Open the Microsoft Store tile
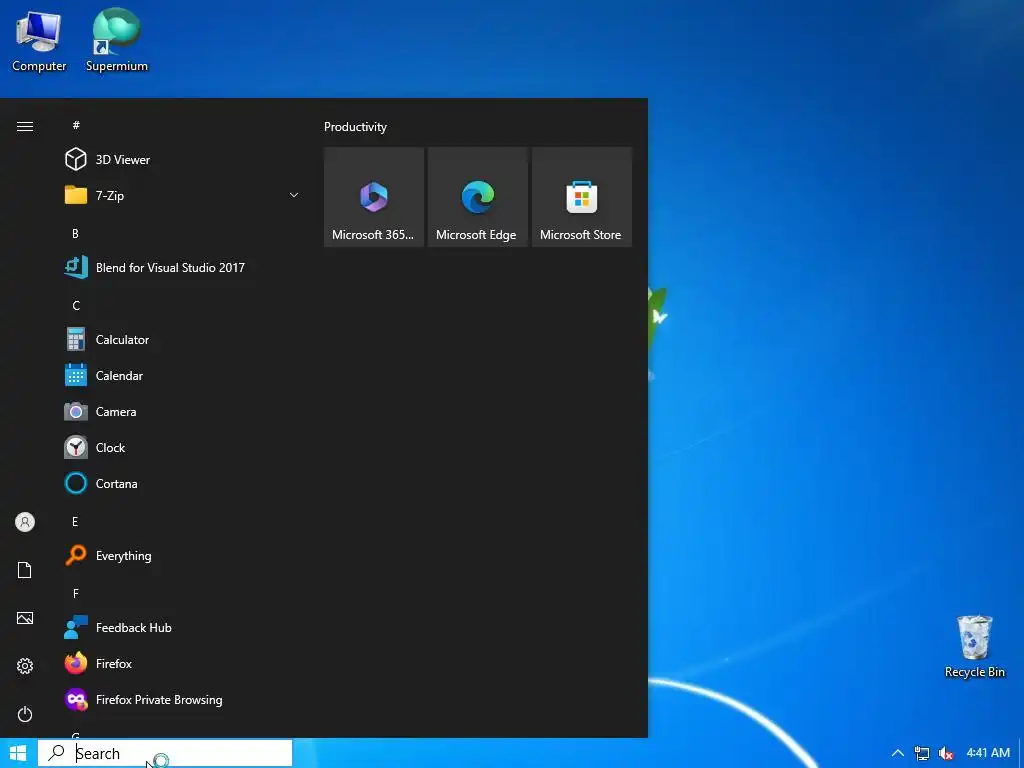Image resolution: width=1024 pixels, height=768 pixels. coord(582,197)
